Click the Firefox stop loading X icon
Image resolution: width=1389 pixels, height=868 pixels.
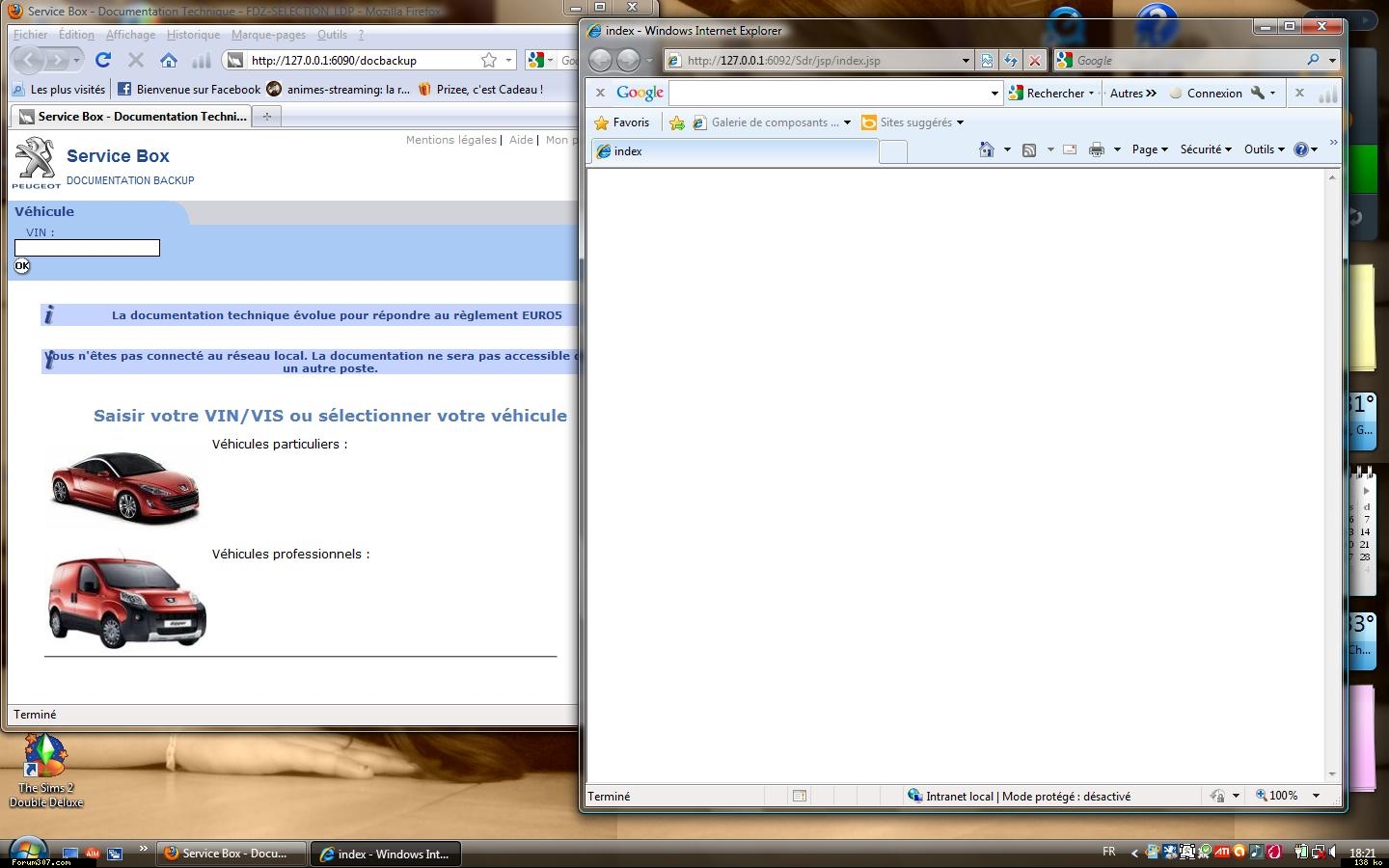136,60
